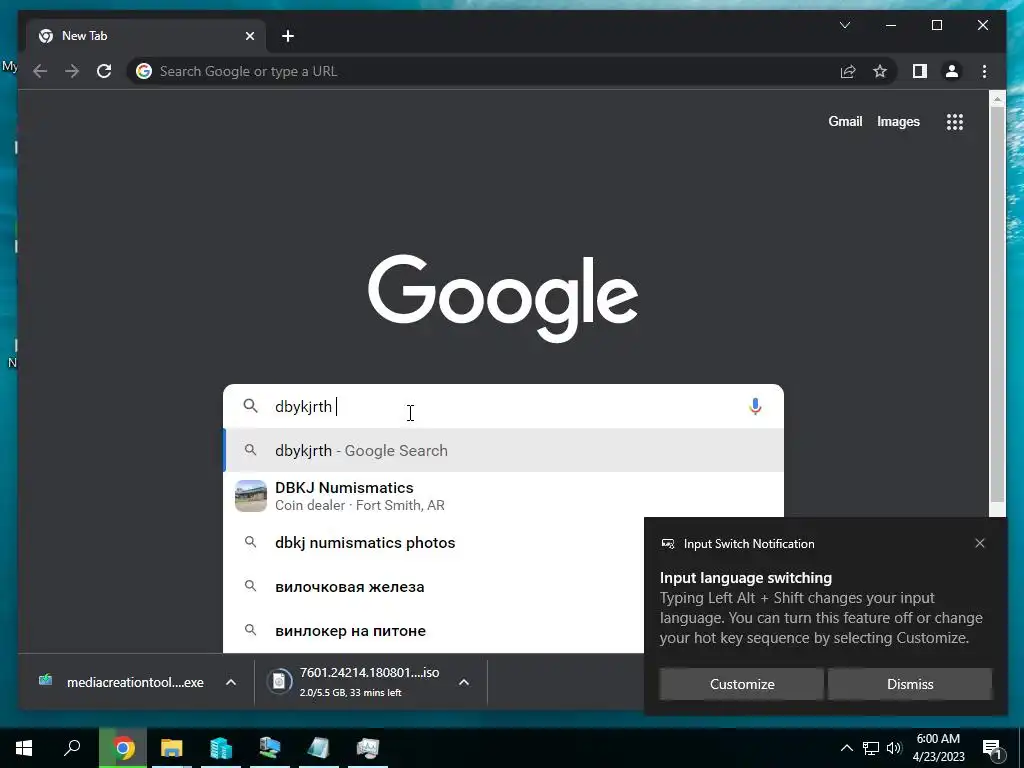Screen dimensions: 1024x768
Task: Close the Input Switch Notification
Action: click(x=980, y=543)
